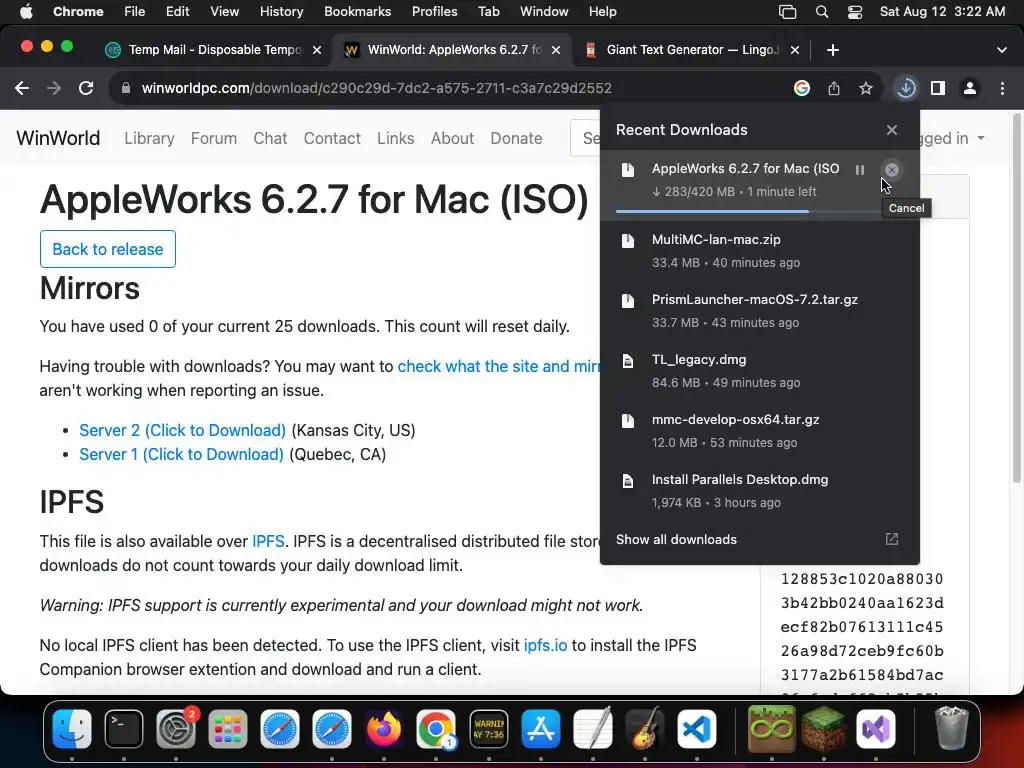Open the Trash in the Dock
The height and width of the screenshot is (768, 1024).
(x=952, y=728)
